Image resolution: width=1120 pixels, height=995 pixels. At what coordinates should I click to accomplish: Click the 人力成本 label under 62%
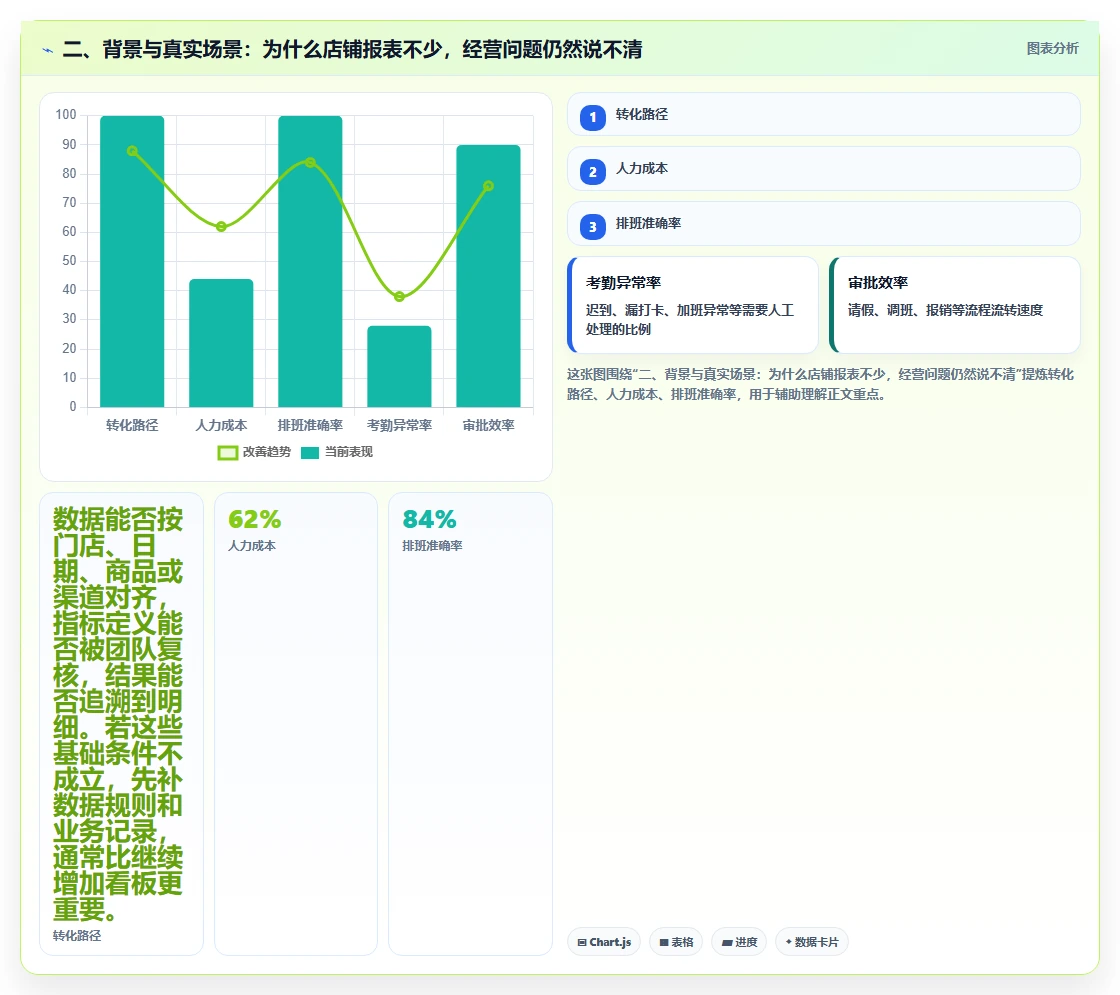[251, 546]
